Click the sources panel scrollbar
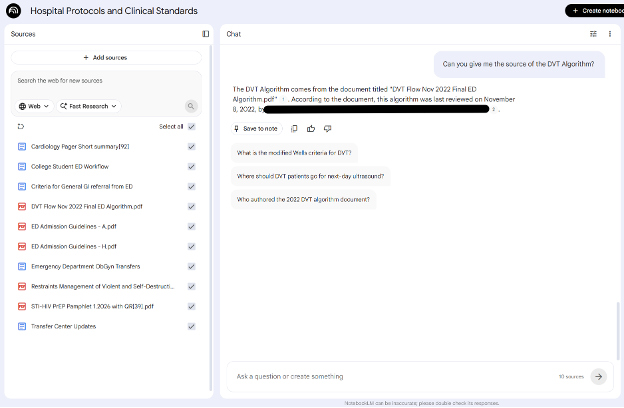Image resolution: width=624 pixels, height=408 pixels. click(x=210, y=218)
